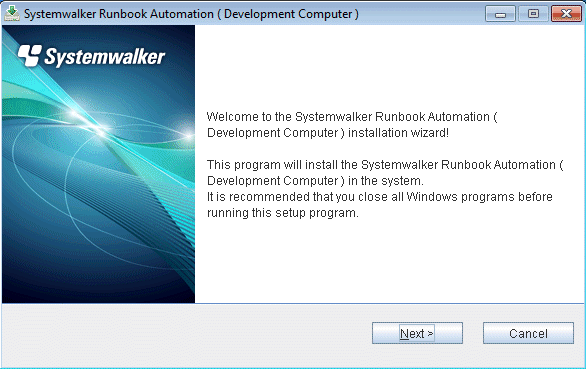Click the 'It is recommended that you close' line
Image resolution: width=586 pixels, height=369 pixels.
click(380, 197)
